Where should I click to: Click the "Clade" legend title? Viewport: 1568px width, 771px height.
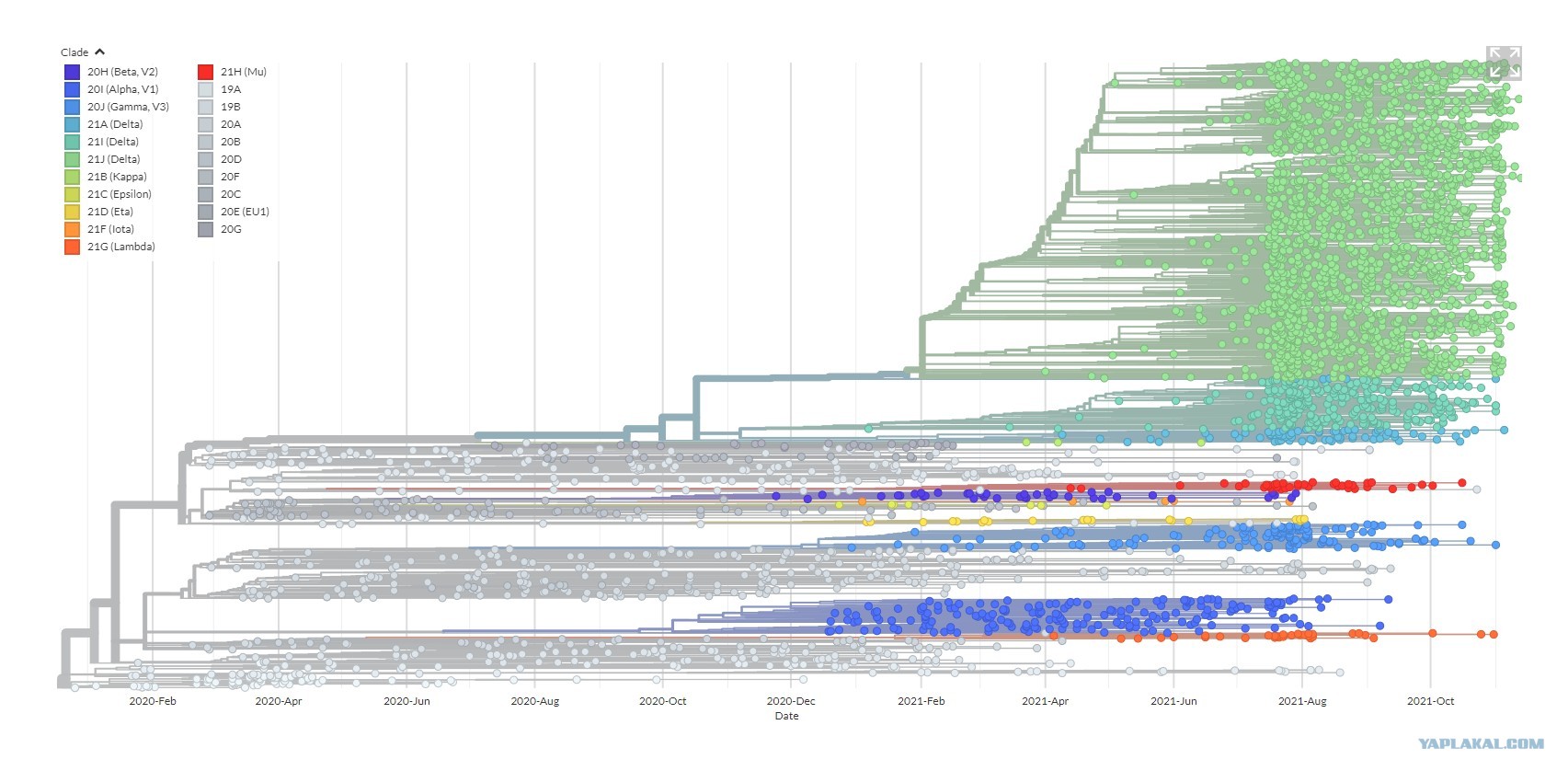[x=74, y=52]
